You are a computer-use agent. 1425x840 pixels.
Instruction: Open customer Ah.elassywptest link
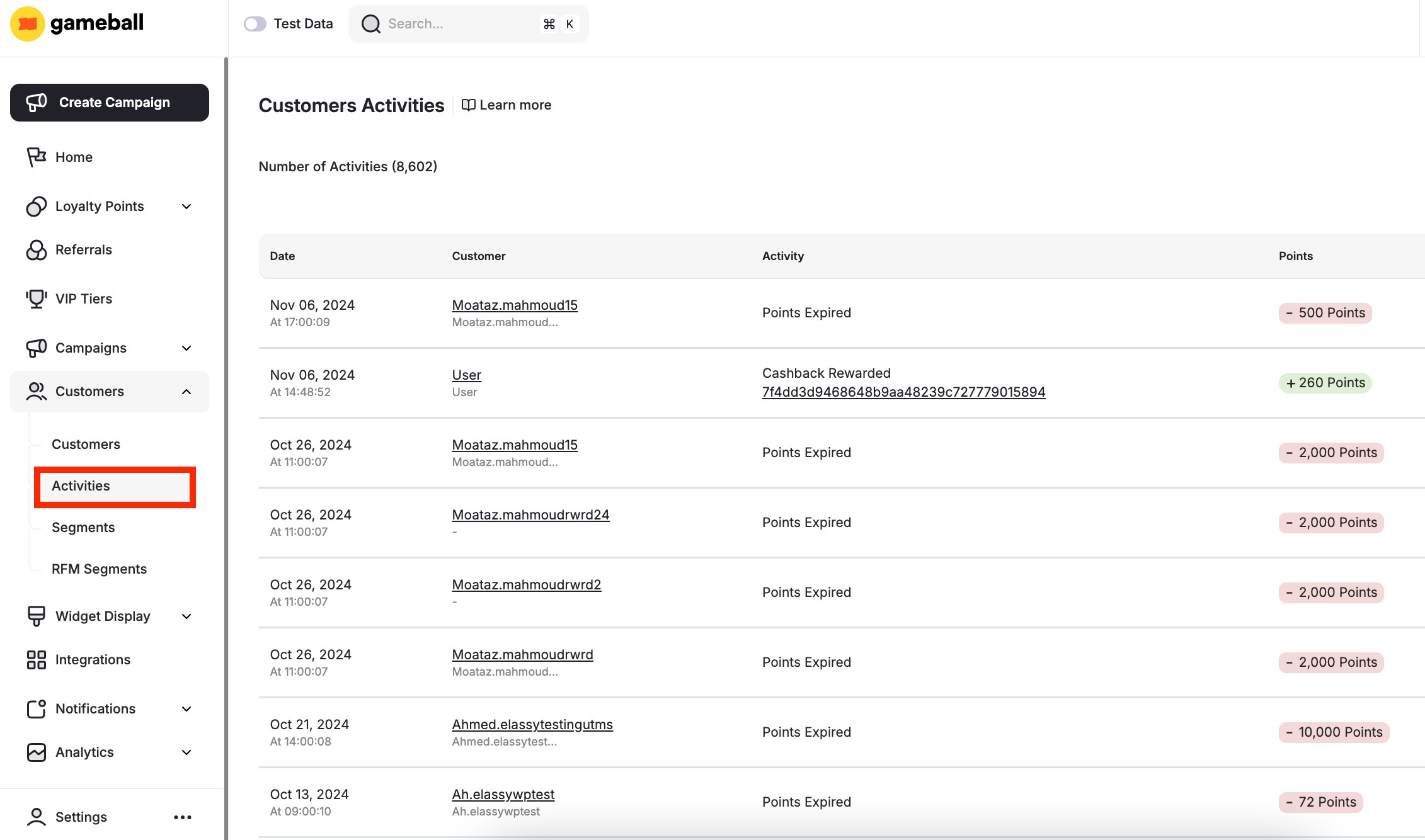tap(503, 794)
